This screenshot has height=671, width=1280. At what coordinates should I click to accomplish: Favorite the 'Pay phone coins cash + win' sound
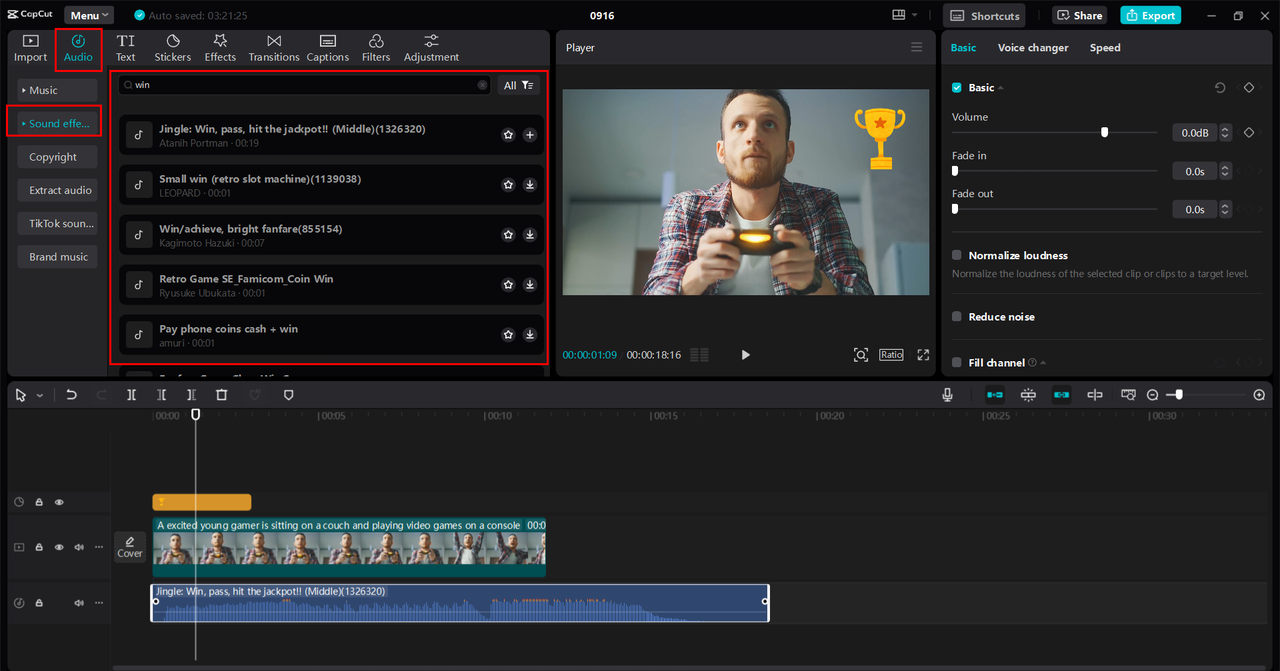click(508, 335)
